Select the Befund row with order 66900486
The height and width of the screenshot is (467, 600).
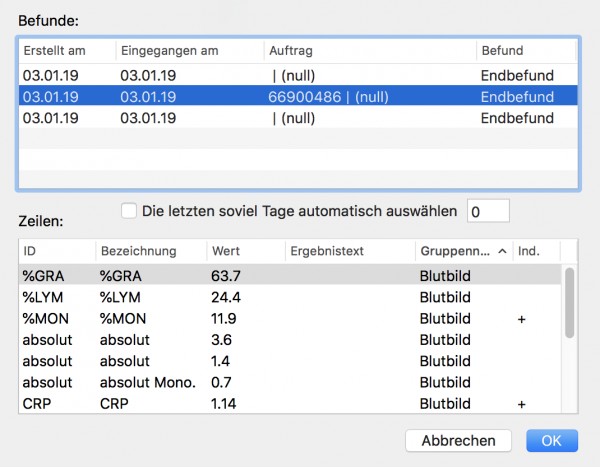pos(298,97)
